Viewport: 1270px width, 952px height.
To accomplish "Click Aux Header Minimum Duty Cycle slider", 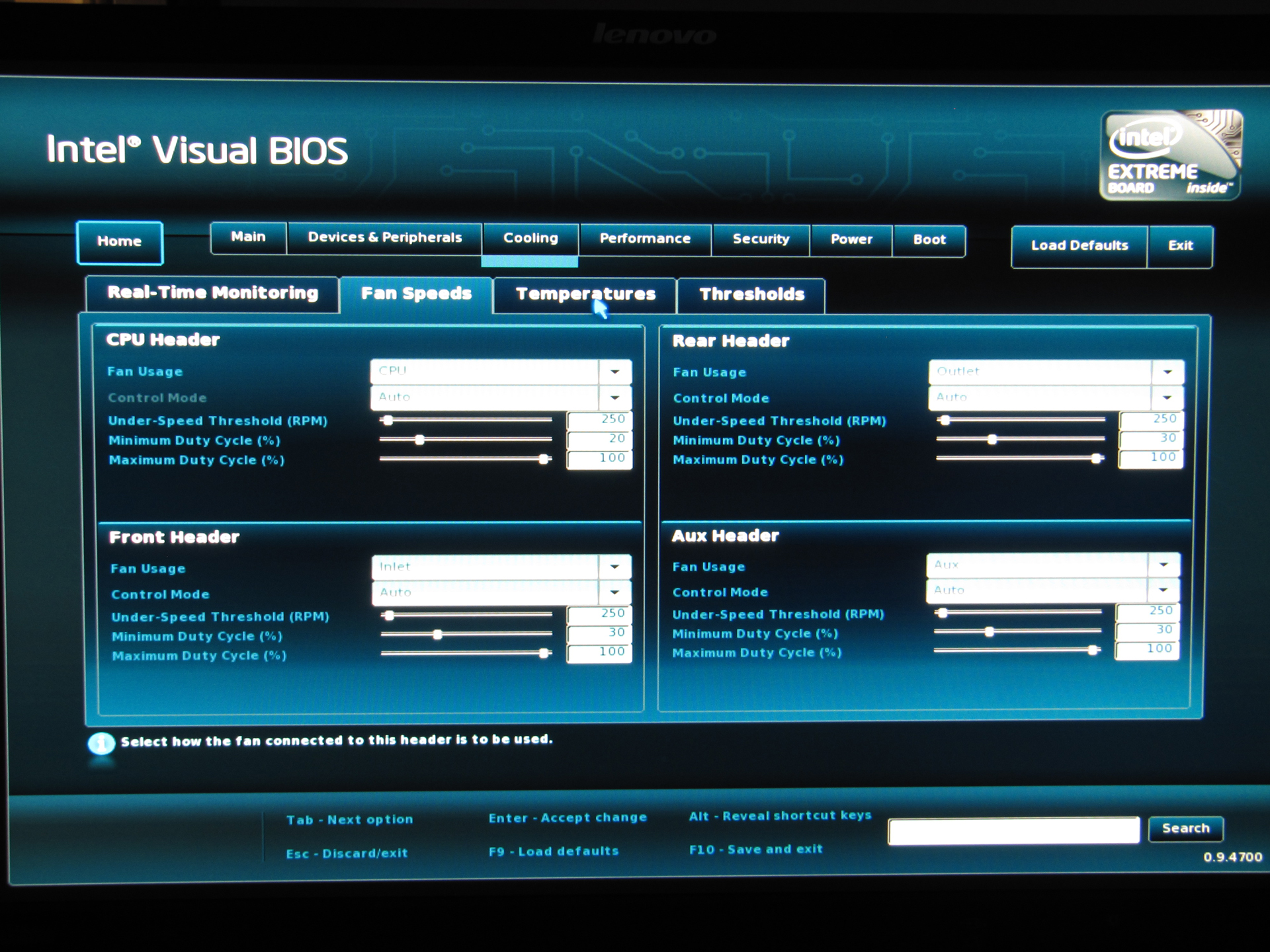I will pos(1018,632).
